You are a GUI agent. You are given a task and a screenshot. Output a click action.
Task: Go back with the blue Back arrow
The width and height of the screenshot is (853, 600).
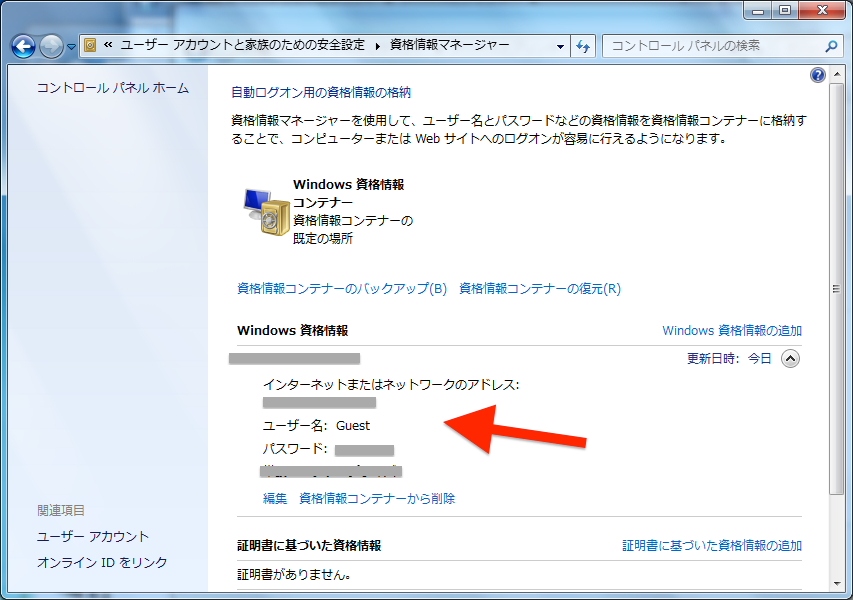coord(23,46)
